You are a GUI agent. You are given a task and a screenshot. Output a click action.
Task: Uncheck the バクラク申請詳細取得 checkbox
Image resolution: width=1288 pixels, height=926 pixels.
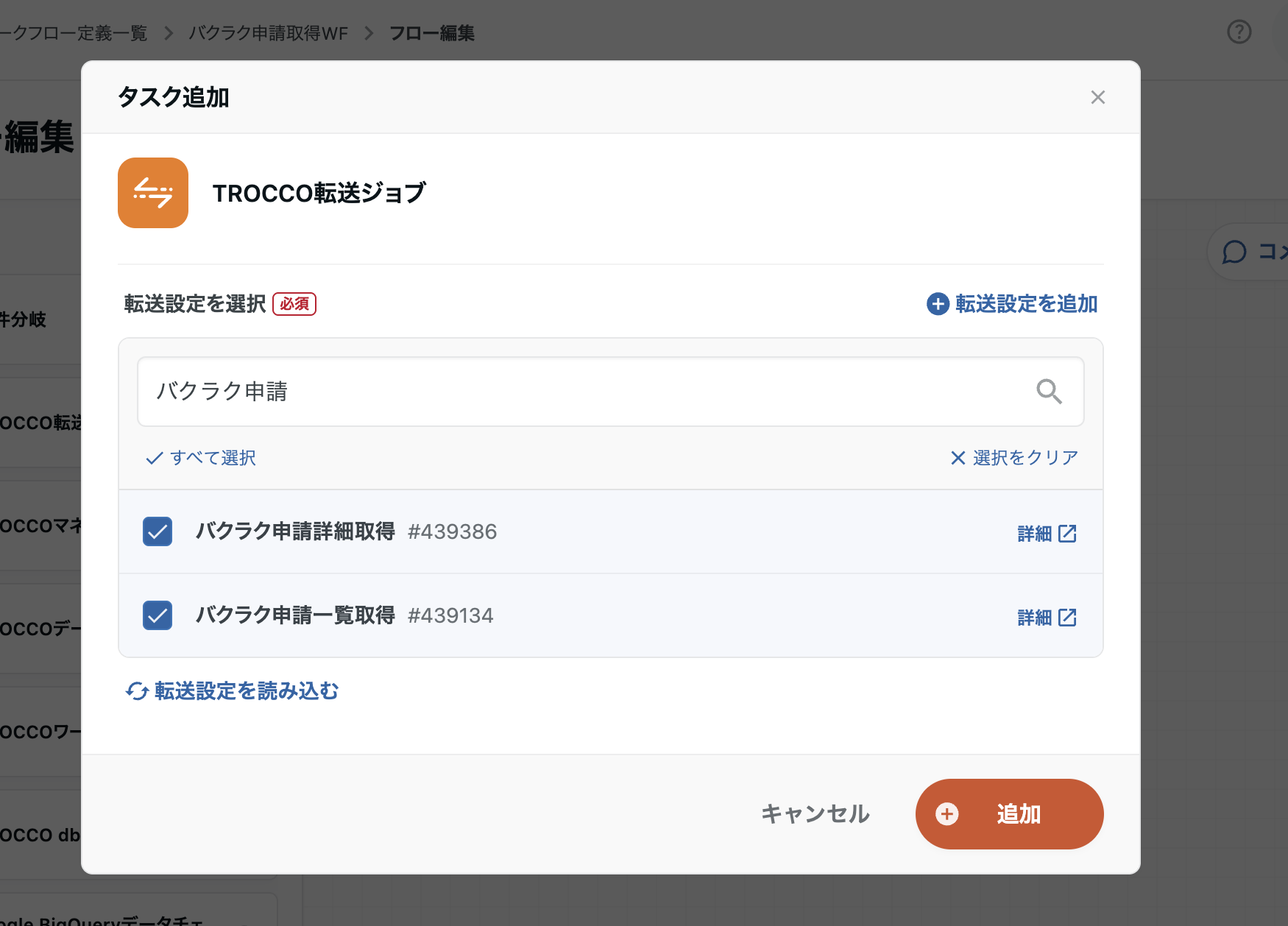157,531
